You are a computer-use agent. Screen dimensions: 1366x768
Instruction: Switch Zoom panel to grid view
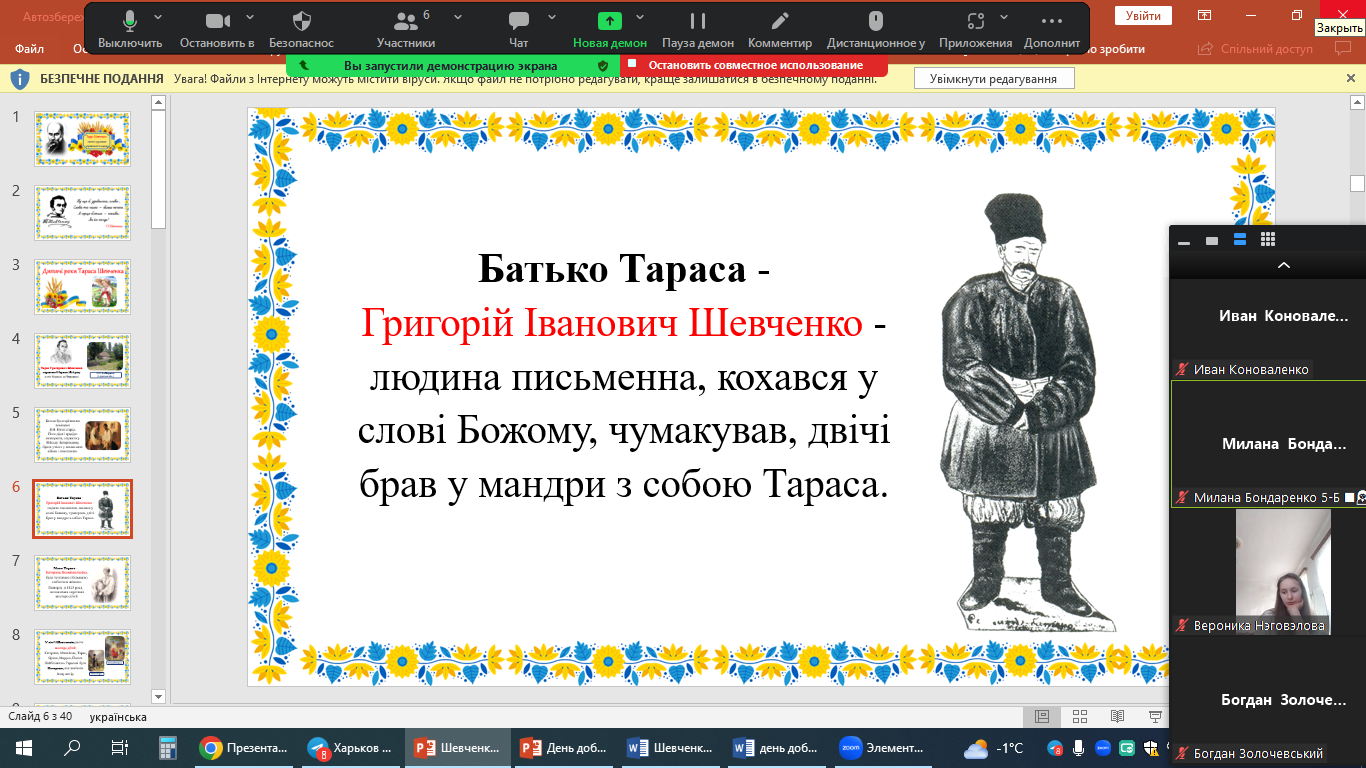1268,240
